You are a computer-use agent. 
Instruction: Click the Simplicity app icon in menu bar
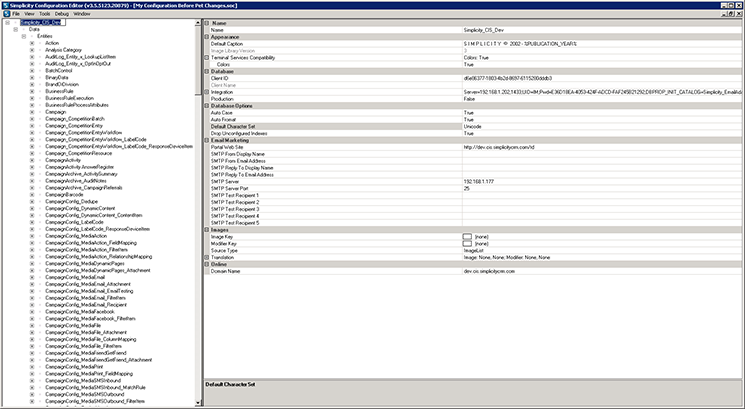click(x=6, y=14)
